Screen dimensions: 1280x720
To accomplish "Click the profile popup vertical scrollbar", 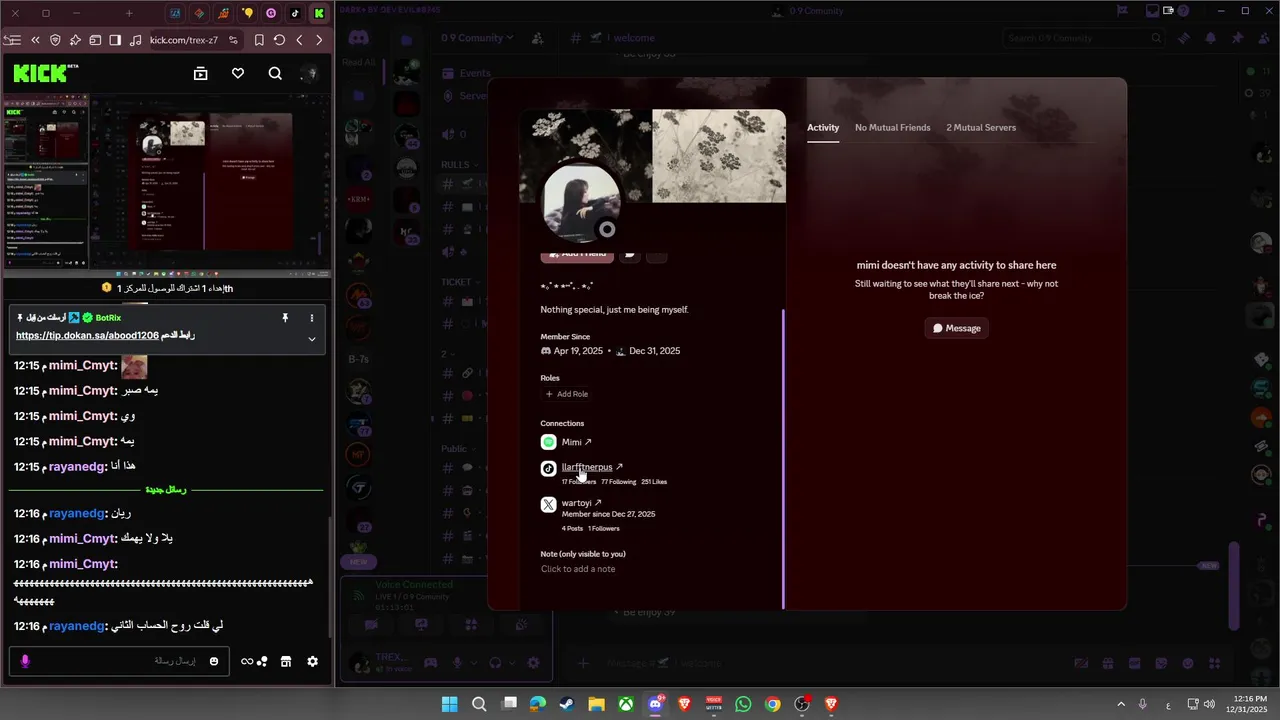I will coord(783,460).
